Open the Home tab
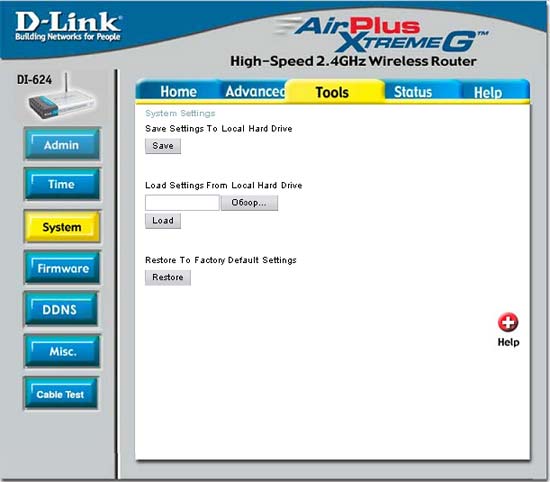The width and height of the screenshot is (550, 482). [x=178, y=92]
